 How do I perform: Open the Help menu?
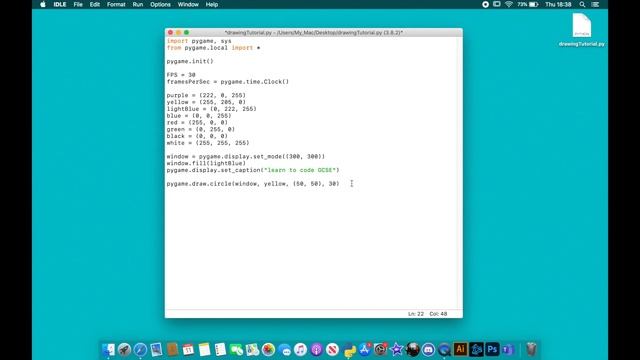tap(211, 4)
